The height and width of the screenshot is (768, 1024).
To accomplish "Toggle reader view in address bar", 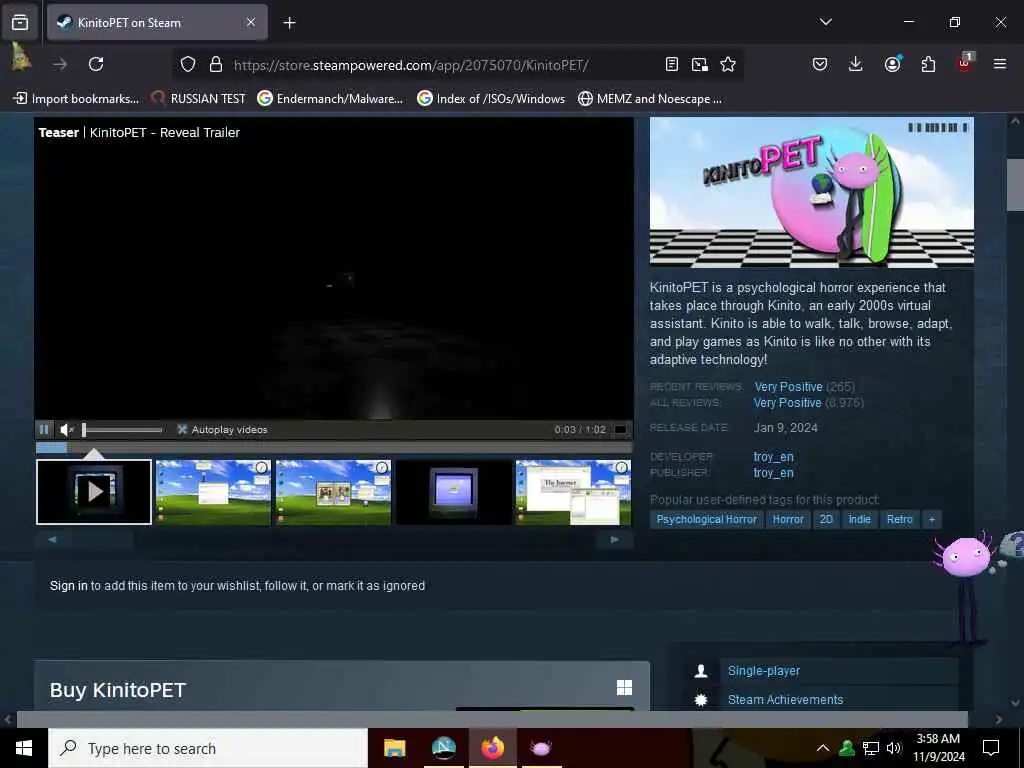I will pyautogui.click(x=671, y=64).
